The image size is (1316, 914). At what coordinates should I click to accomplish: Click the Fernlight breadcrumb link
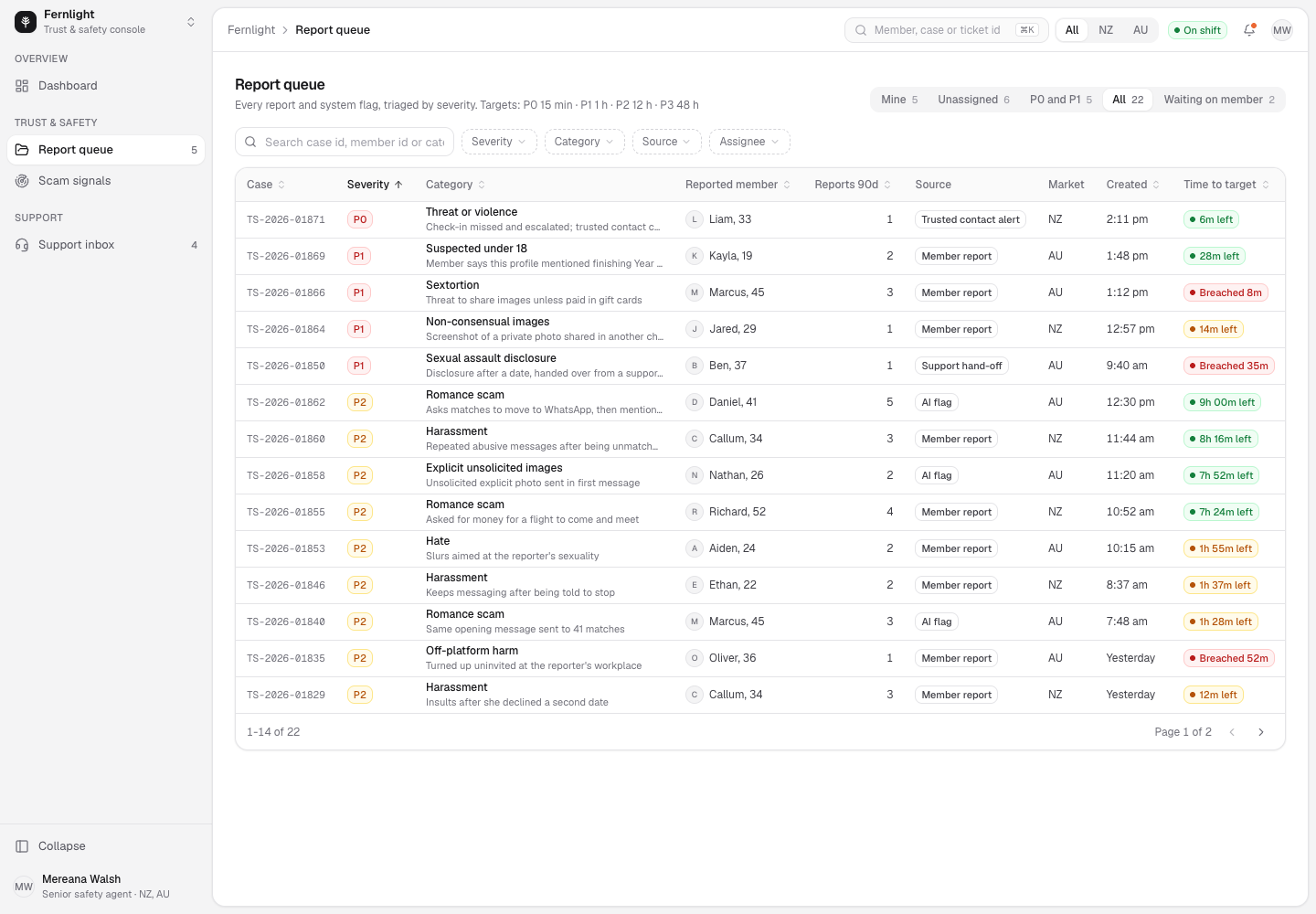tap(251, 30)
